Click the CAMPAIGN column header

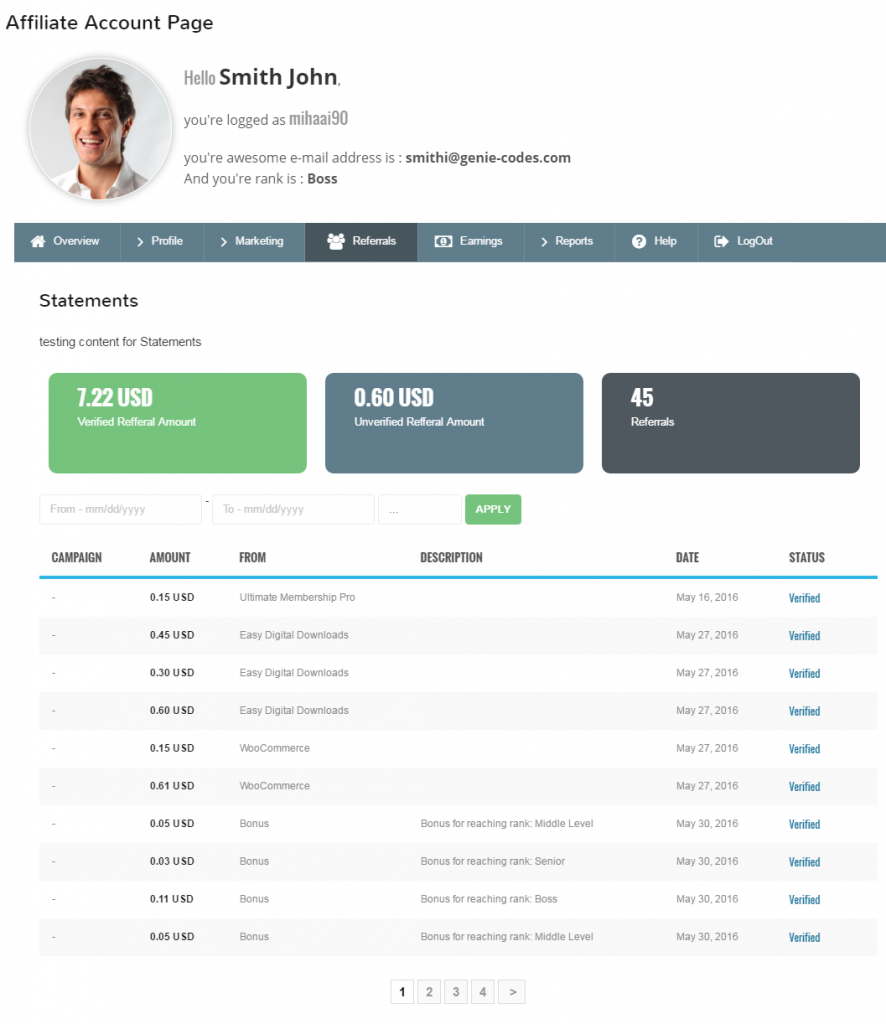pos(76,558)
